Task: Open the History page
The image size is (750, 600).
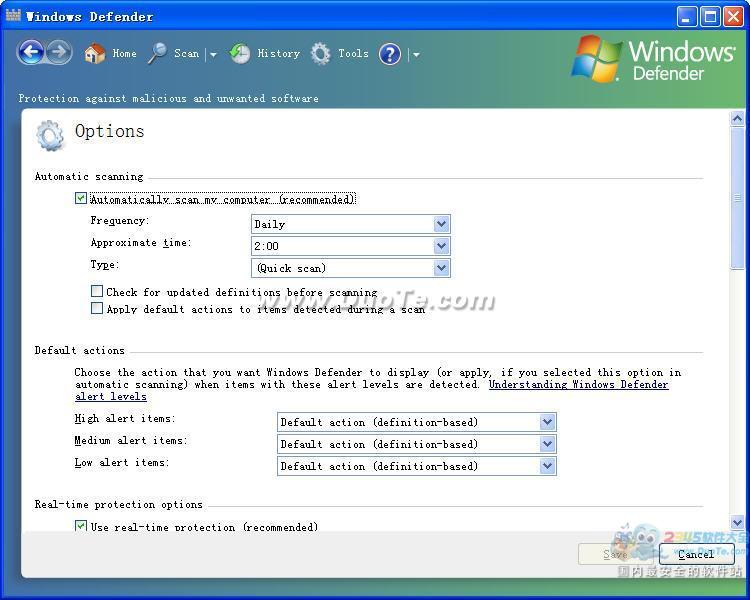Action: pyautogui.click(x=278, y=53)
